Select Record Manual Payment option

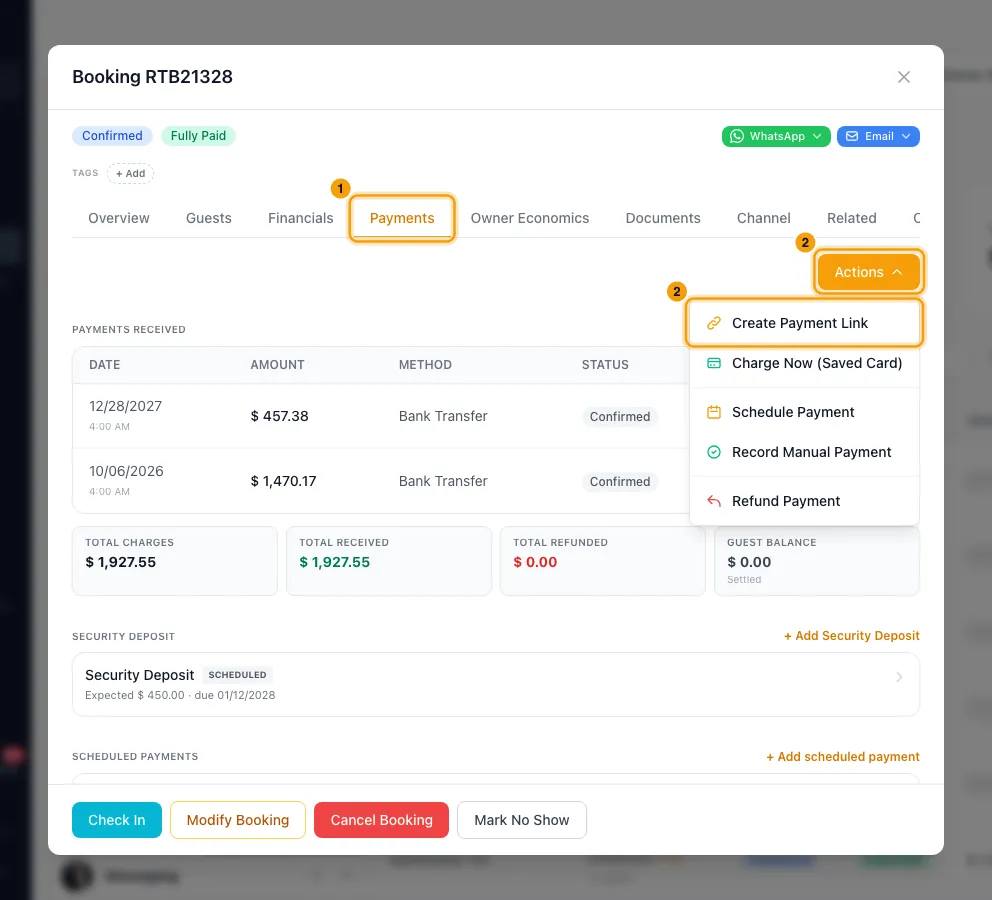tap(804, 452)
